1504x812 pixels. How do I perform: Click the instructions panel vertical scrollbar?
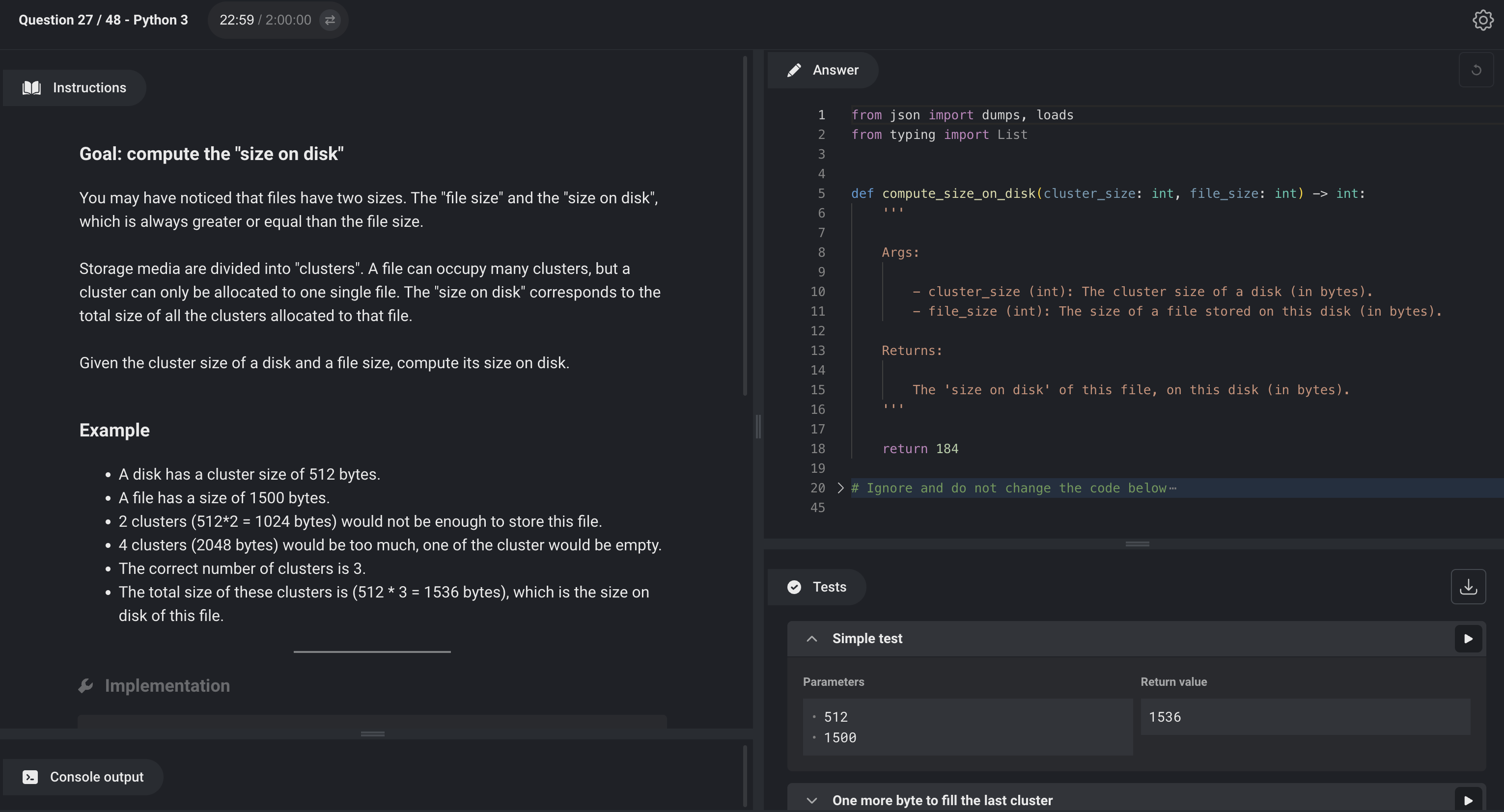pyautogui.click(x=745, y=226)
